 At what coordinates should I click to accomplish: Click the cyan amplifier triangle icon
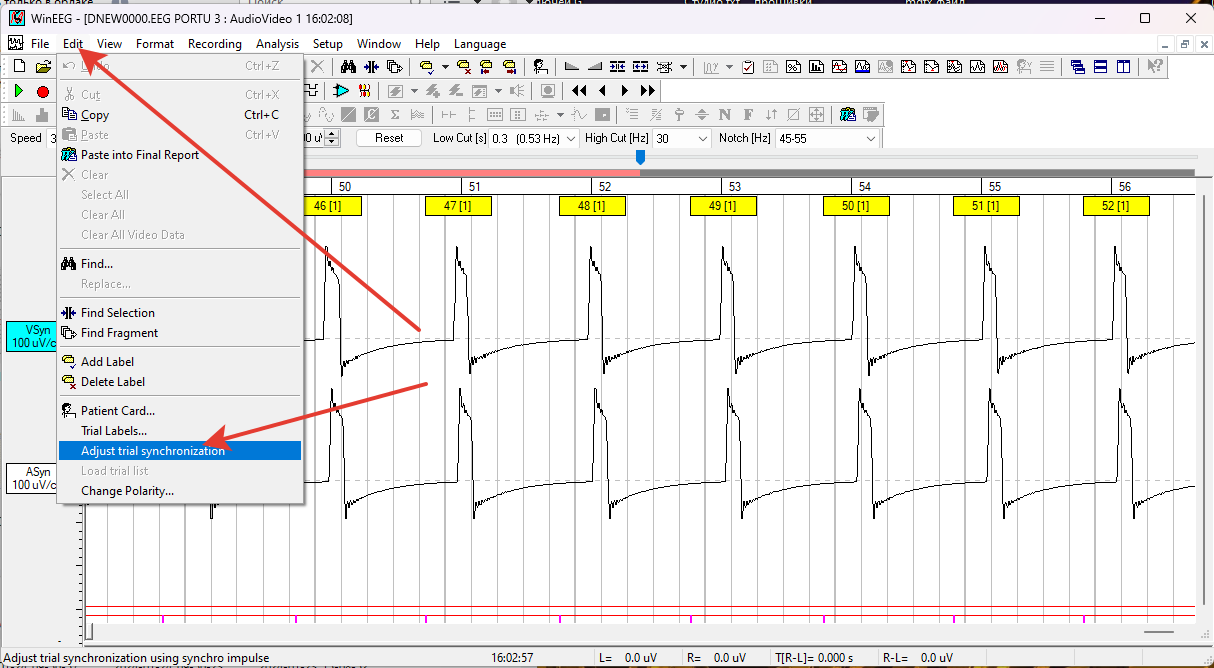pyautogui.click(x=341, y=91)
